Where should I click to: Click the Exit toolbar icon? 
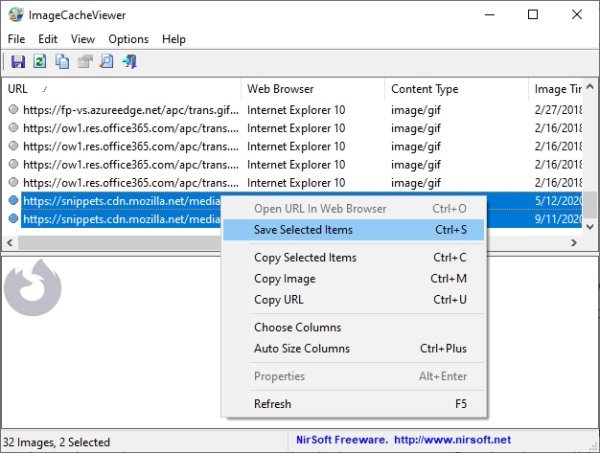pyautogui.click(x=130, y=62)
